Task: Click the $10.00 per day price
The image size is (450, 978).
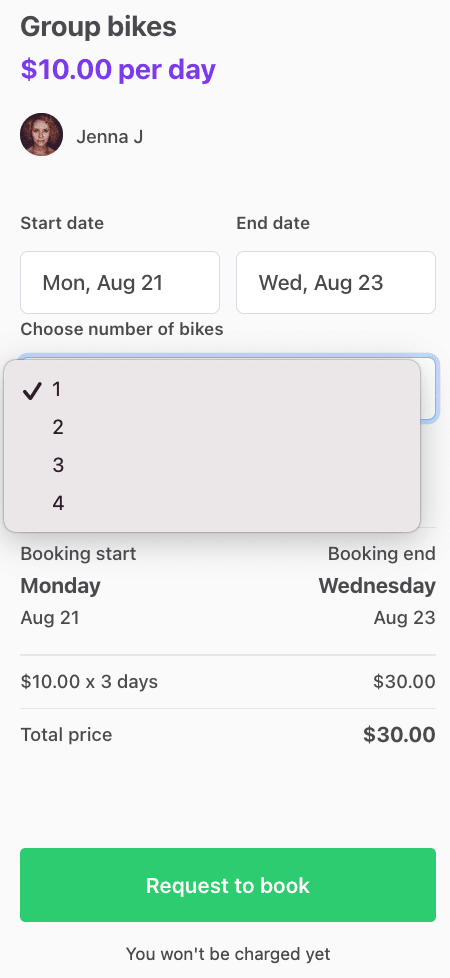Action: (x=118, y=69)
